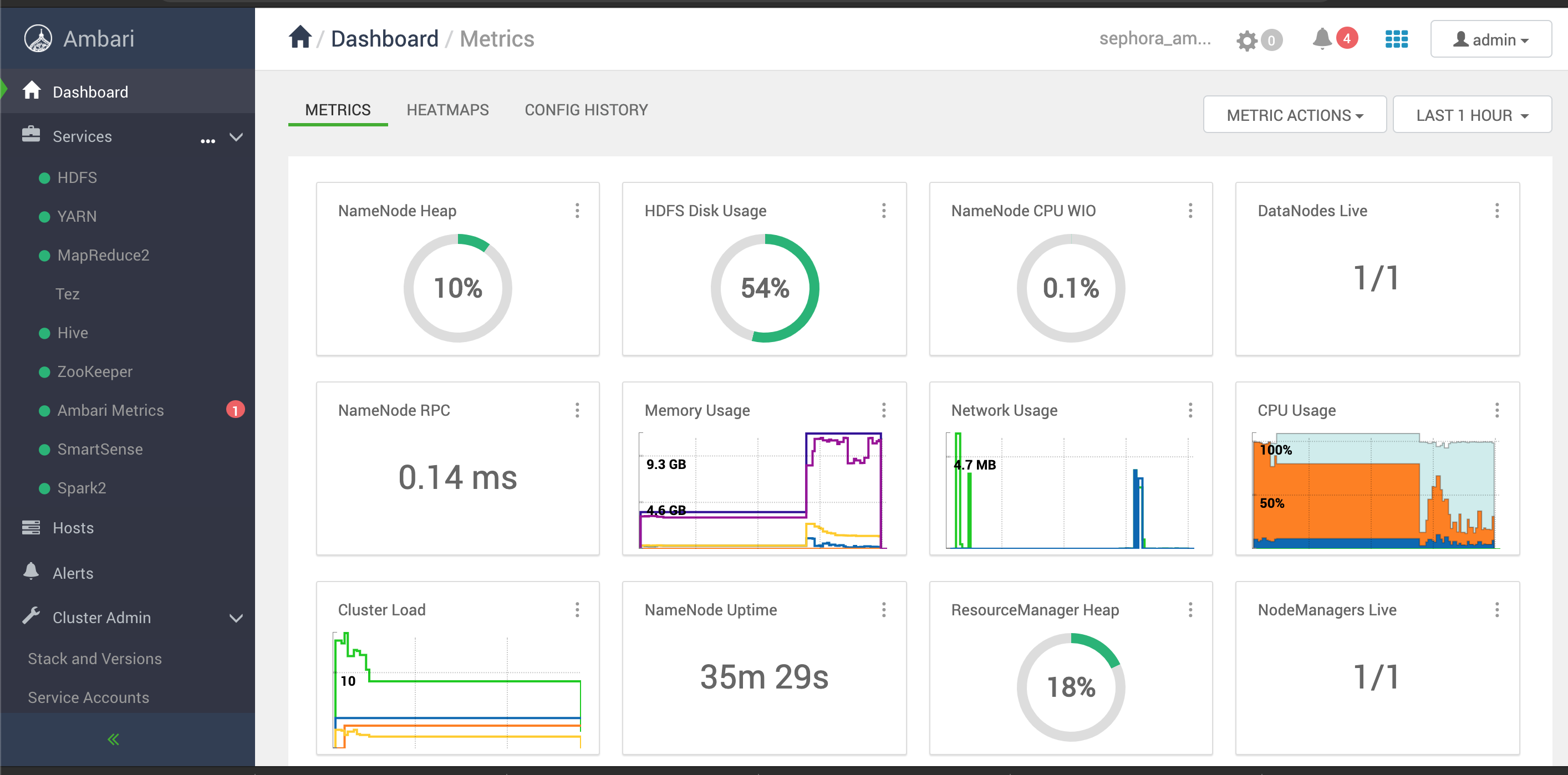The image size is (1568, 775).
Task: Click the Services ellipsis actions icon
Action: tap(207, 141)
